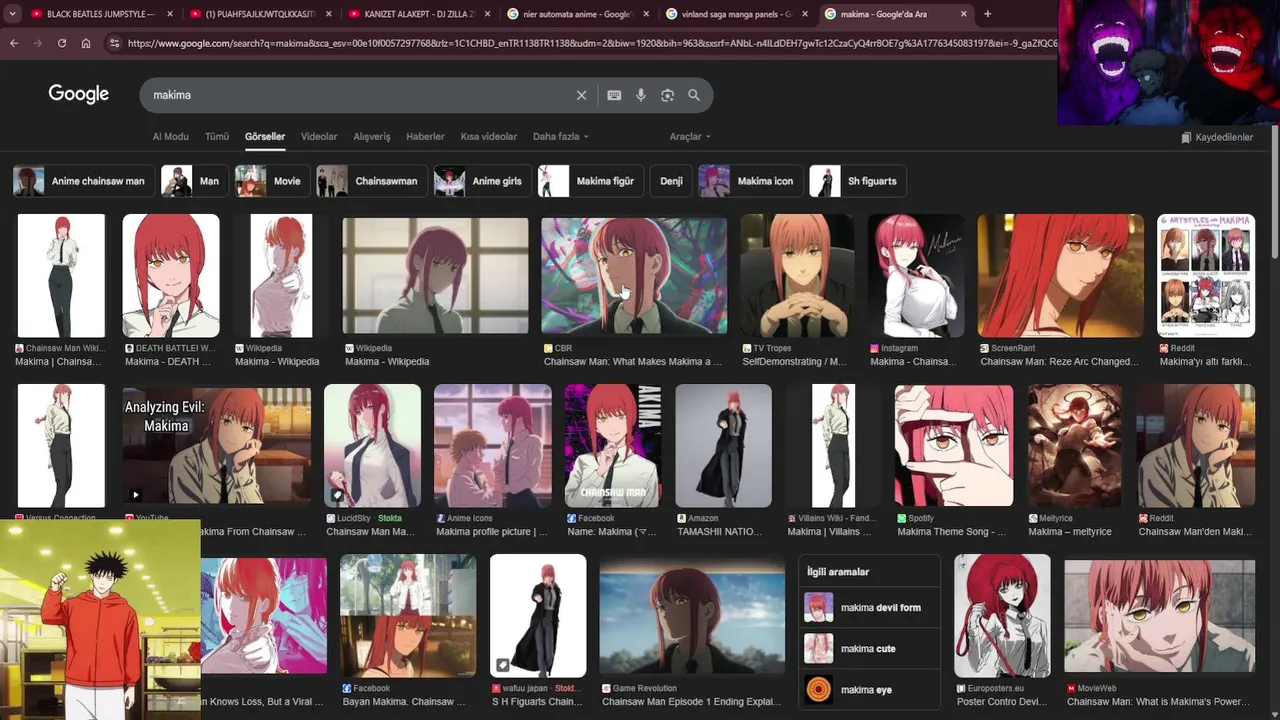Open the Kaydedilenler saved items
The height and width of the screenshot is (720, 1280).
click(1217, 137)
